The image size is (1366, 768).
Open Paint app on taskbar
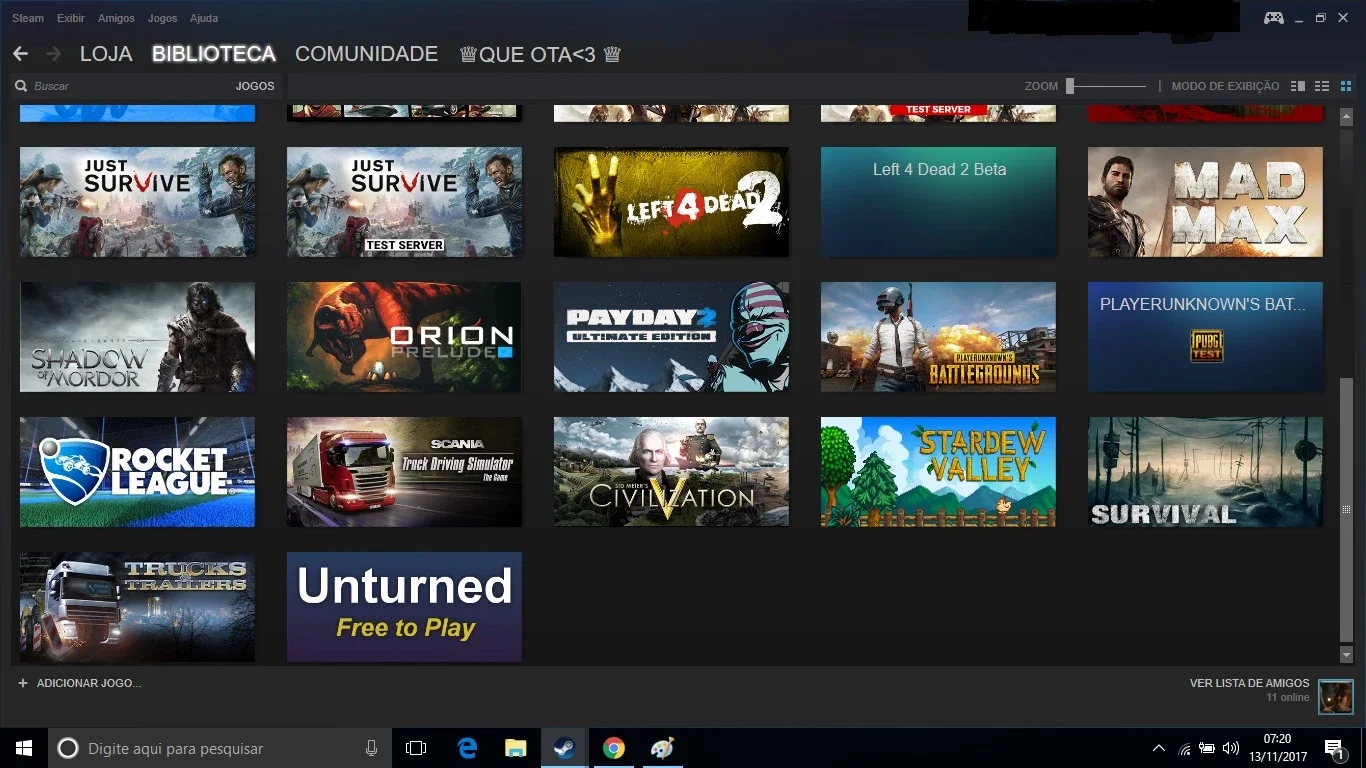click(x=662, y=748)
